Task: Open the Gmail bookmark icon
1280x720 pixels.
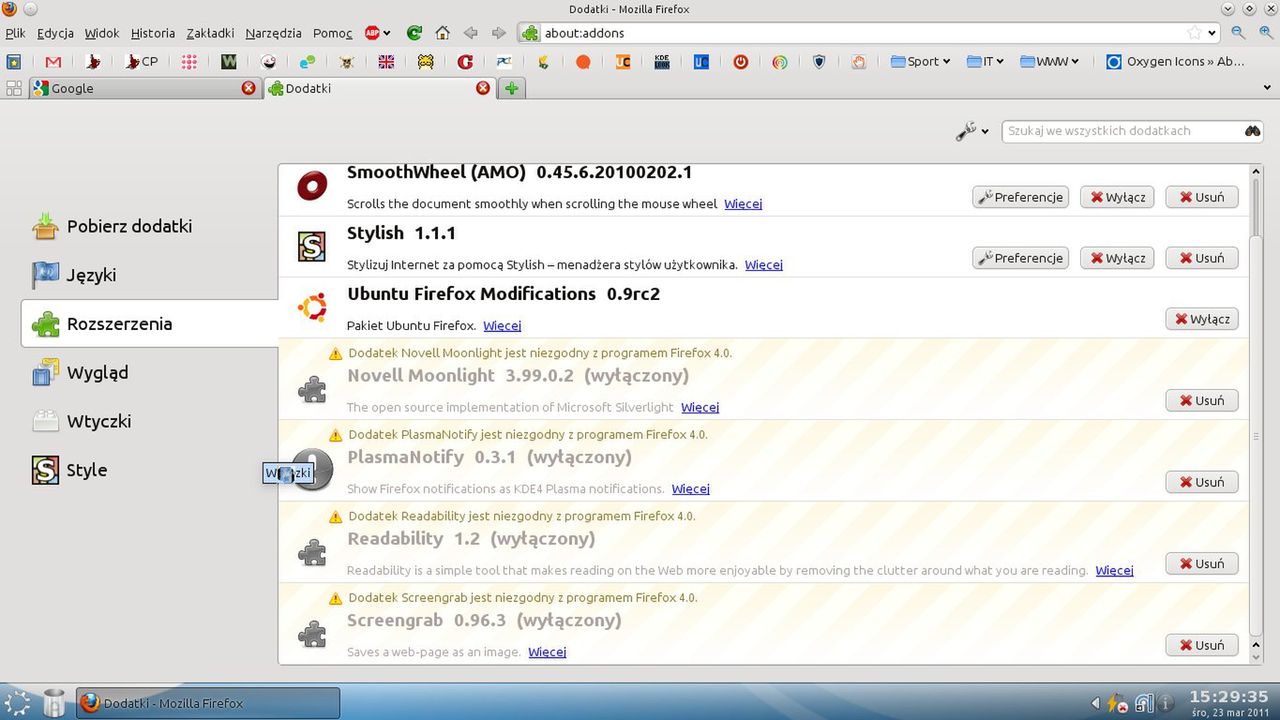Action: (x=53, y=61)
